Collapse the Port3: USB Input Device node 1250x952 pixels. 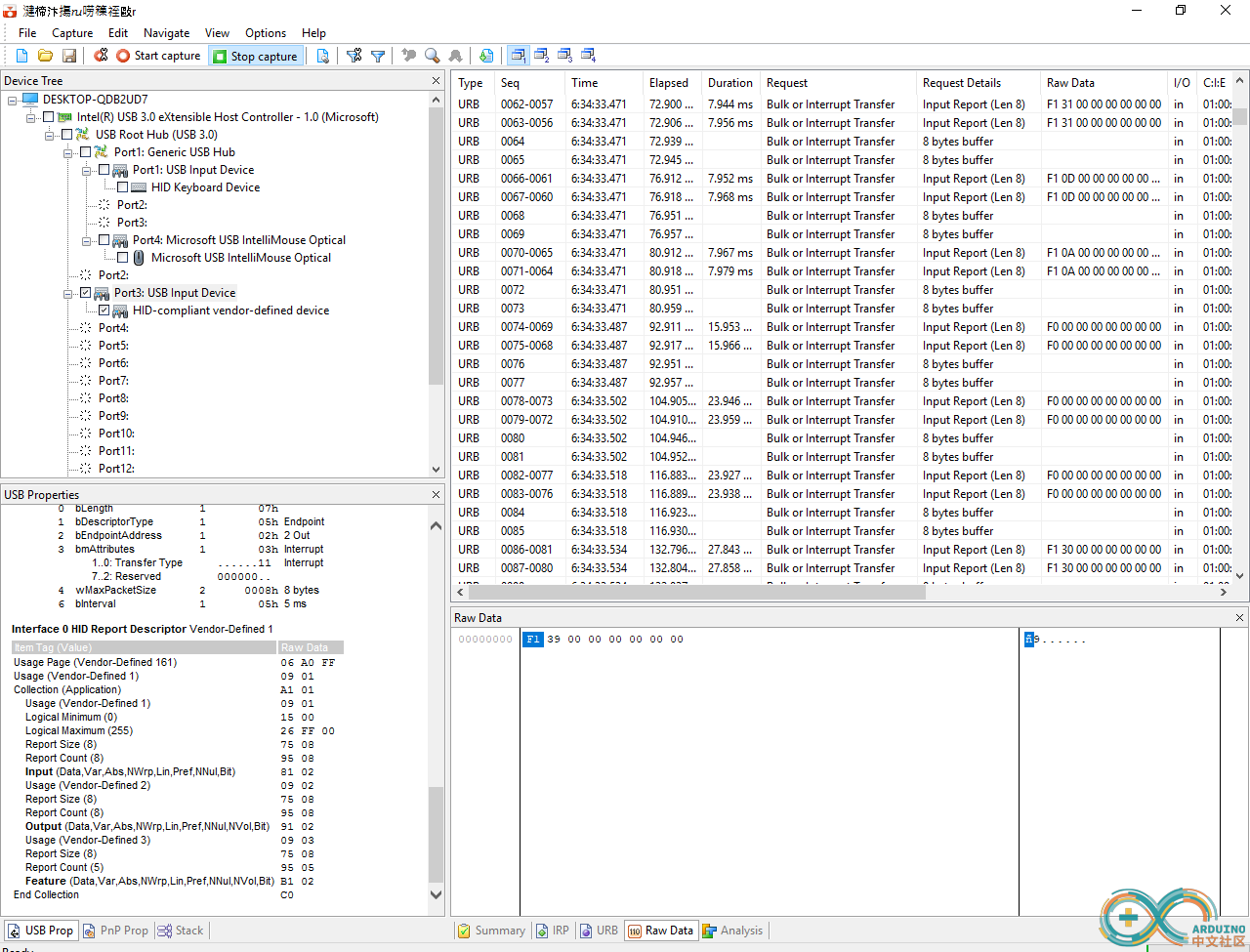(x=68, y=293)
